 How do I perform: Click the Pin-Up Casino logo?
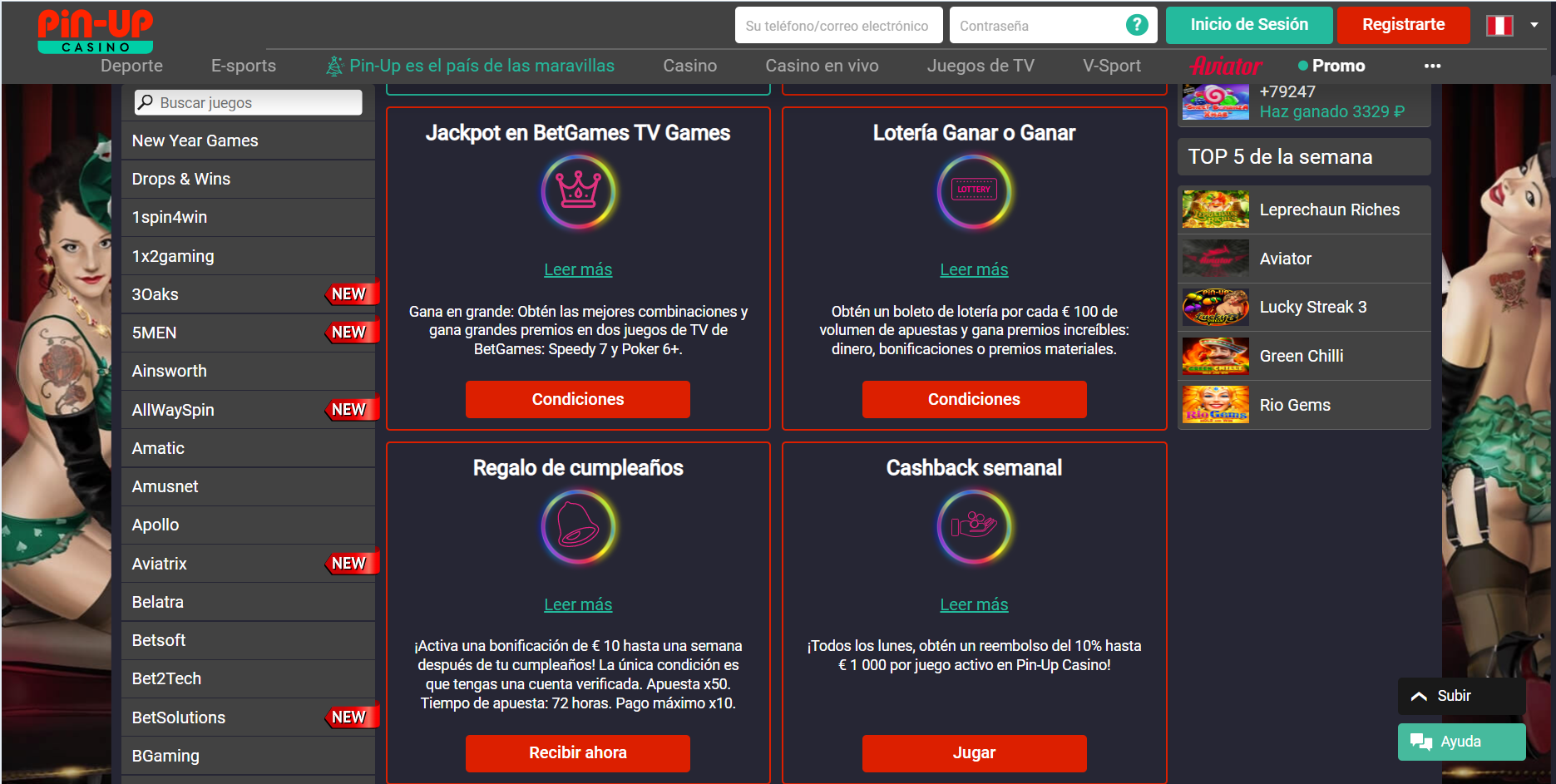(95, 31)
